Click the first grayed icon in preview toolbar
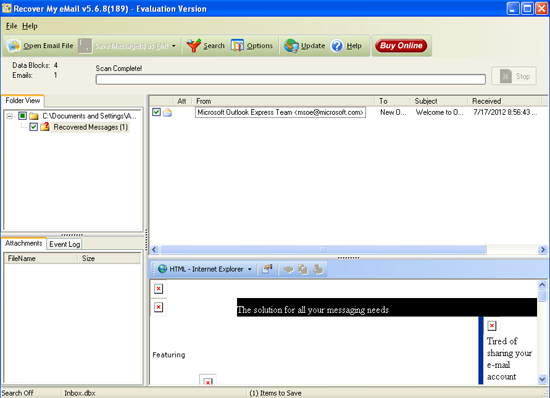Image resolution: width=550 pixels, height=398 pixels. click(x=288, y=269)
